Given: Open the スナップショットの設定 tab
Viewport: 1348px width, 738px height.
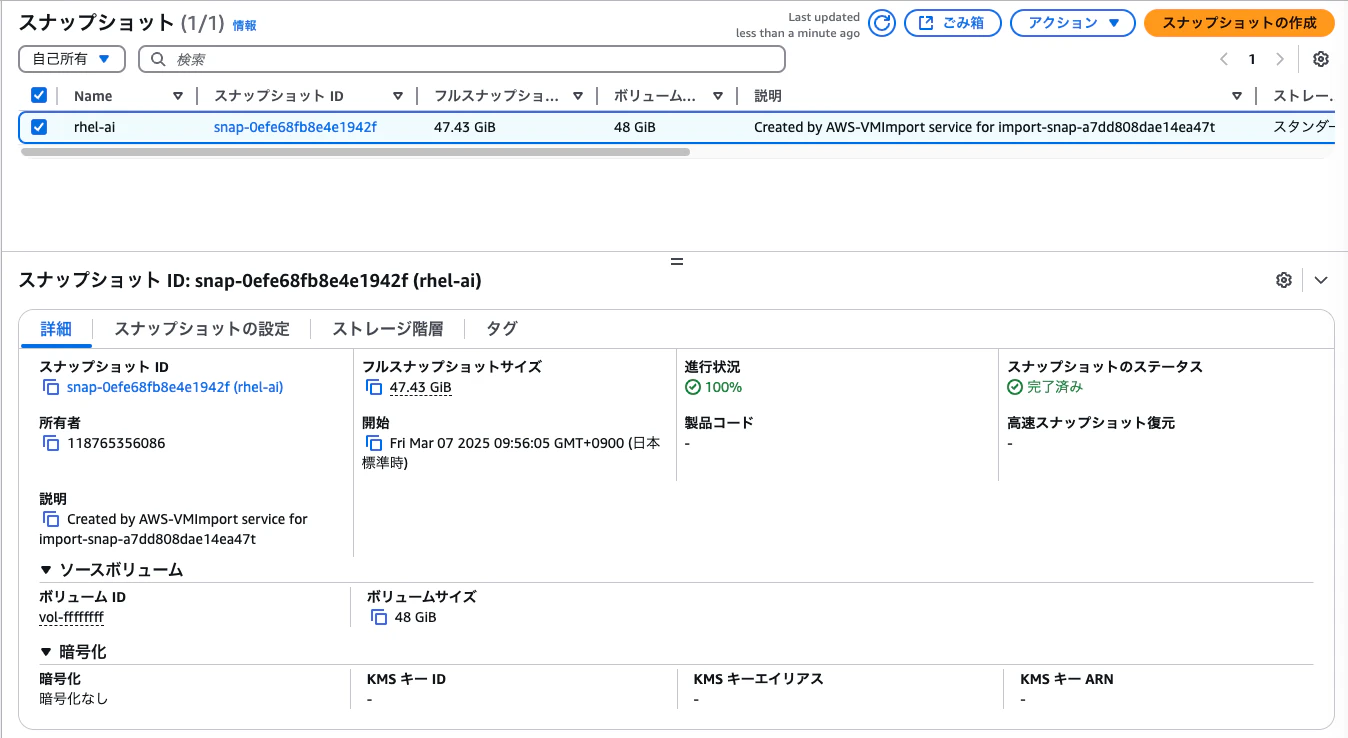Looking at the screenshot, I should 202,329.
